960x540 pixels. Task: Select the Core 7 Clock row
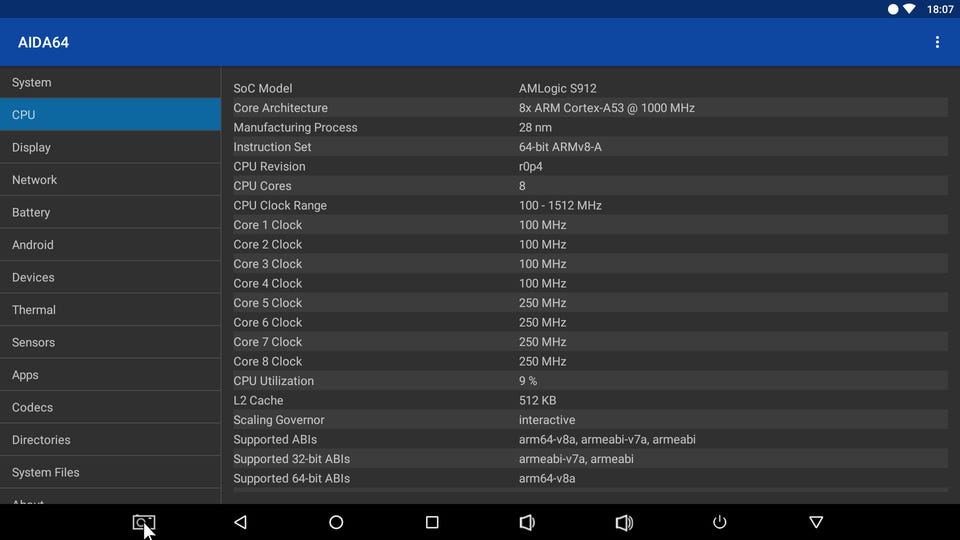tap(590, 342)
